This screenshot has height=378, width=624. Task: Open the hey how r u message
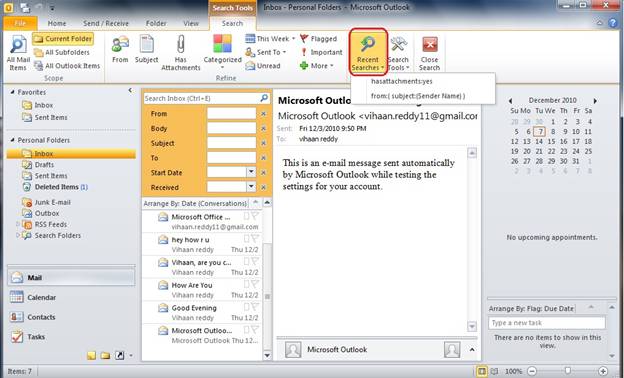202,244
